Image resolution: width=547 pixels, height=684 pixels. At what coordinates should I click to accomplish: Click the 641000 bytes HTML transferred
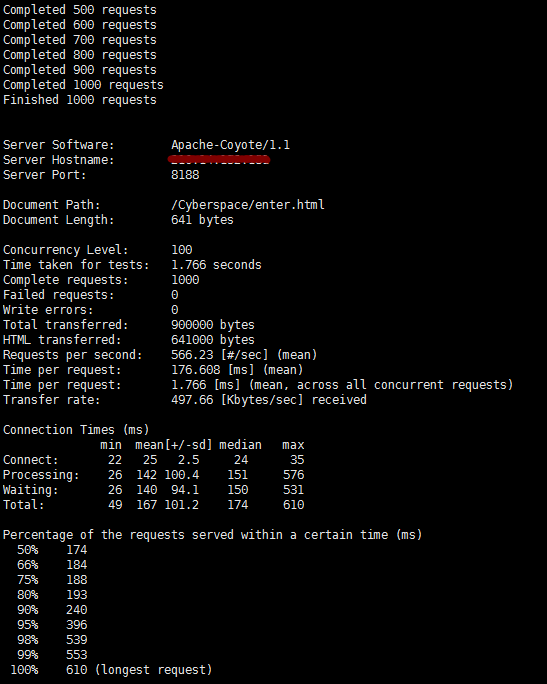pos(213,340)
